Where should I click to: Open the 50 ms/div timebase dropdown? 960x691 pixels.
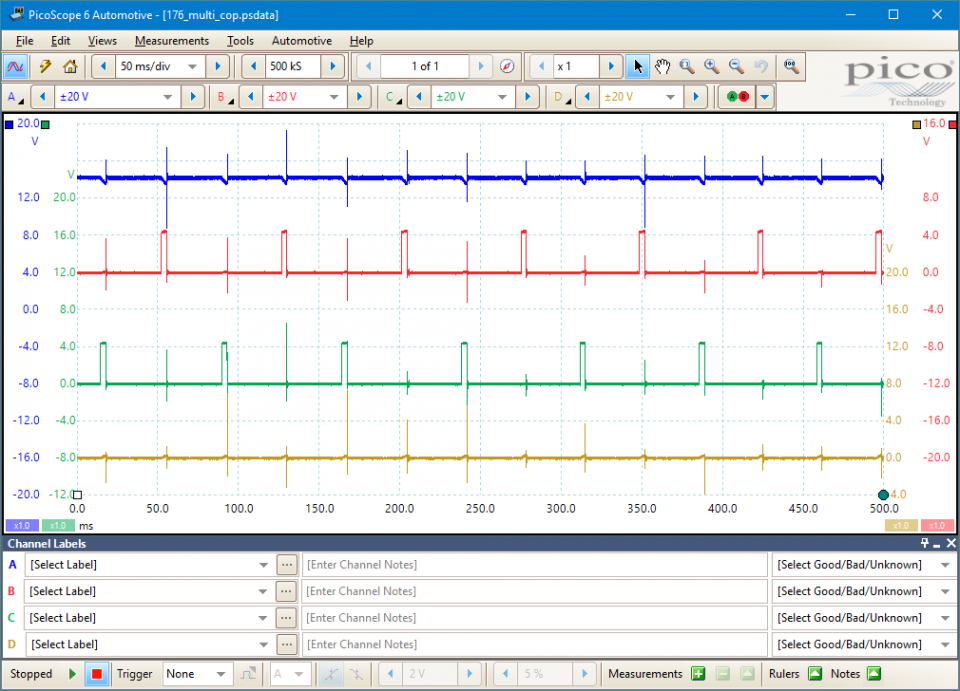click(x=192, y=67)
